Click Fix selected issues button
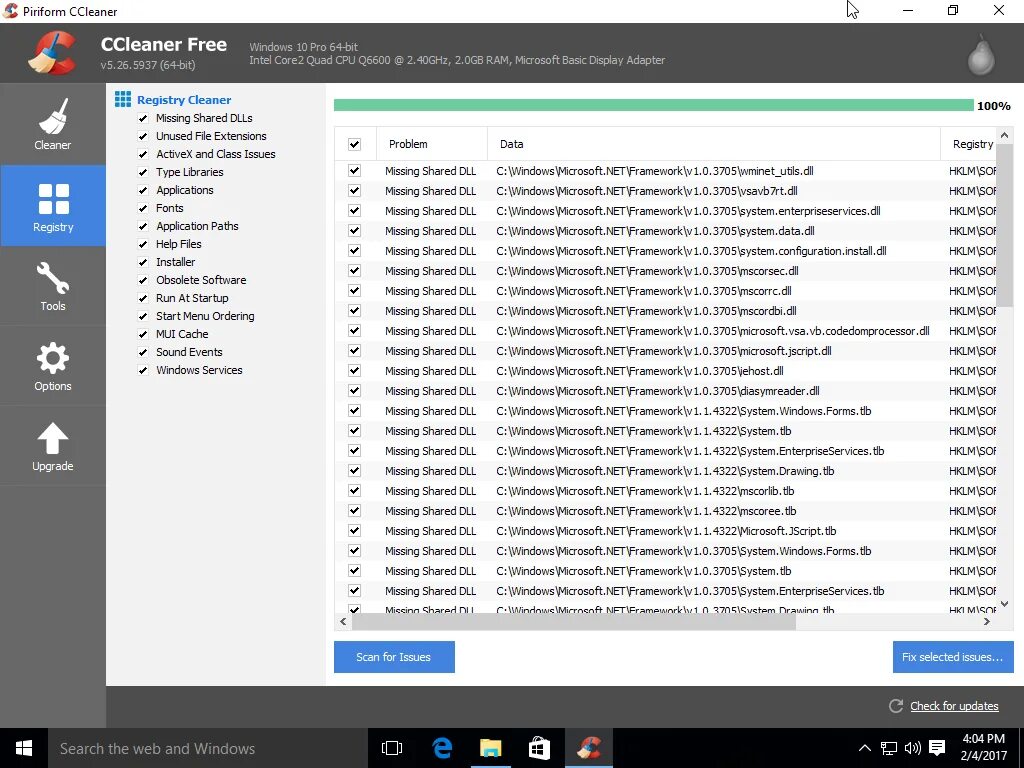This screenshot has height=768, width=1024. coord(953,657)
